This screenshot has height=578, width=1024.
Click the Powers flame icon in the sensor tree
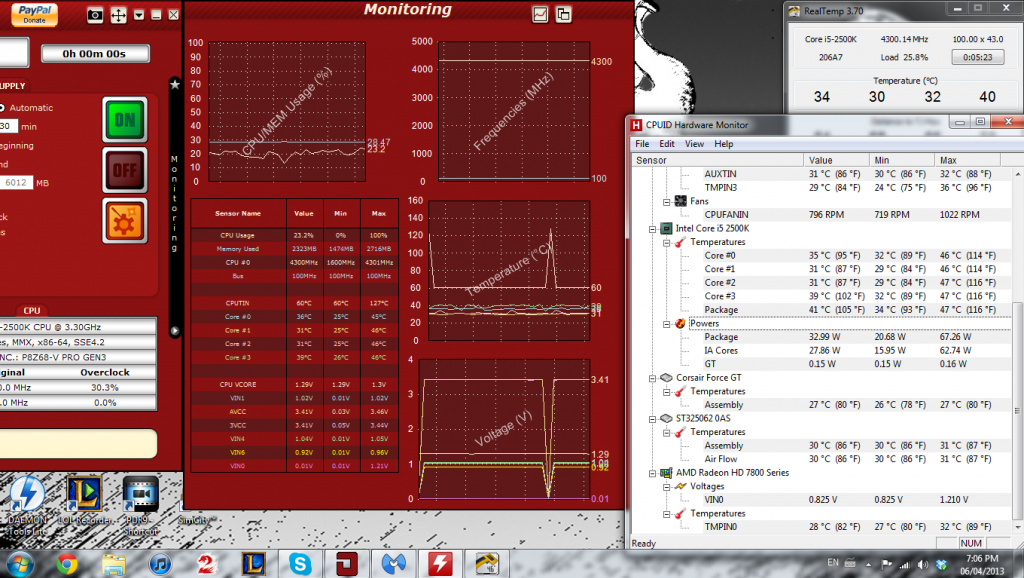tap(680, 323)
